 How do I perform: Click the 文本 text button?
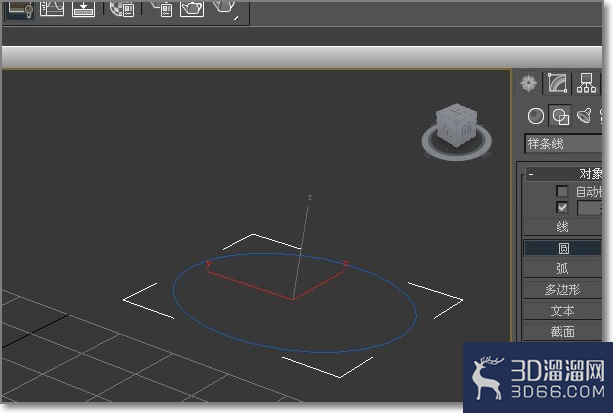tap(562, 311)
